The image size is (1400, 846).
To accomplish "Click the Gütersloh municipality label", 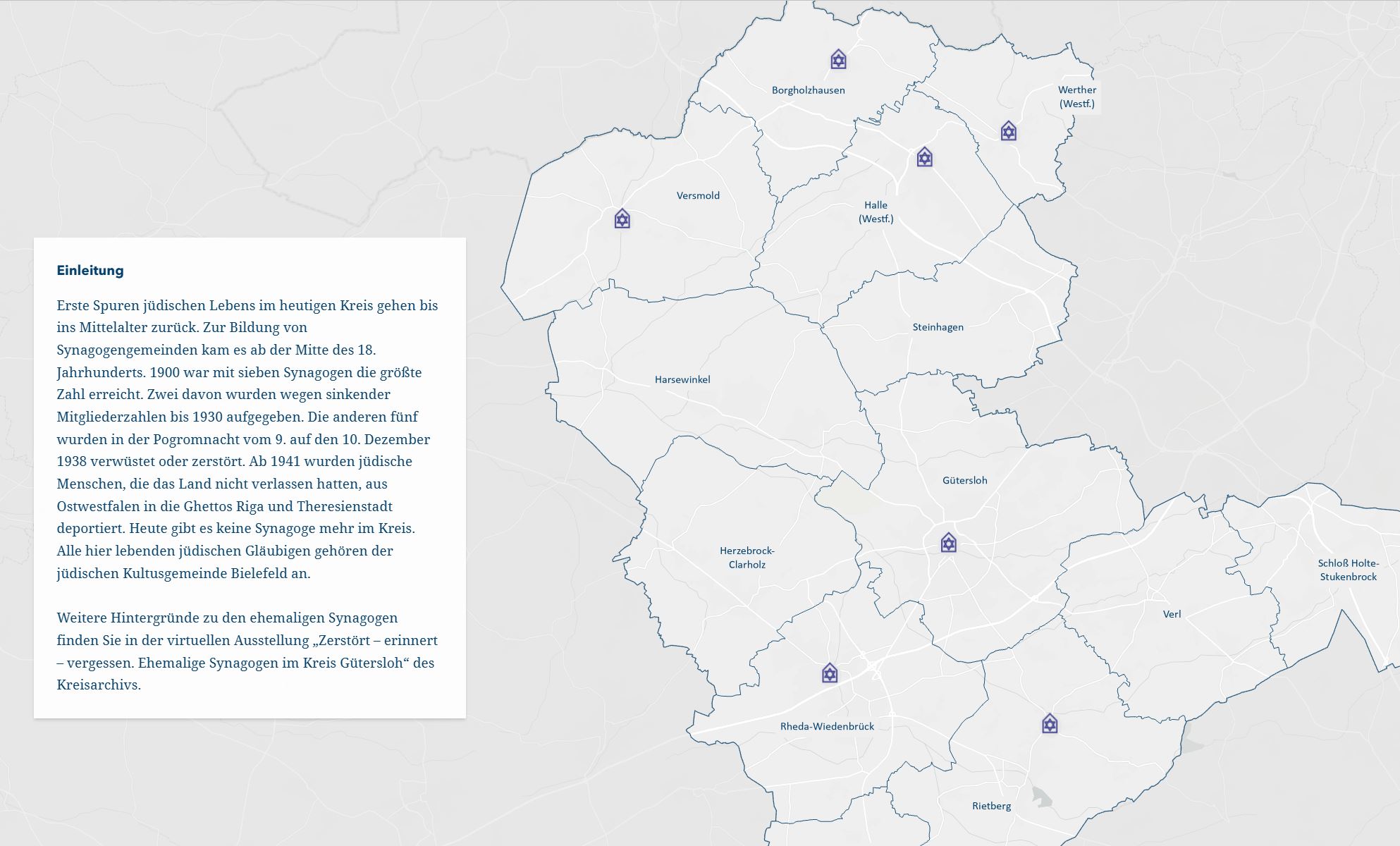I will (x=965, y=480).
